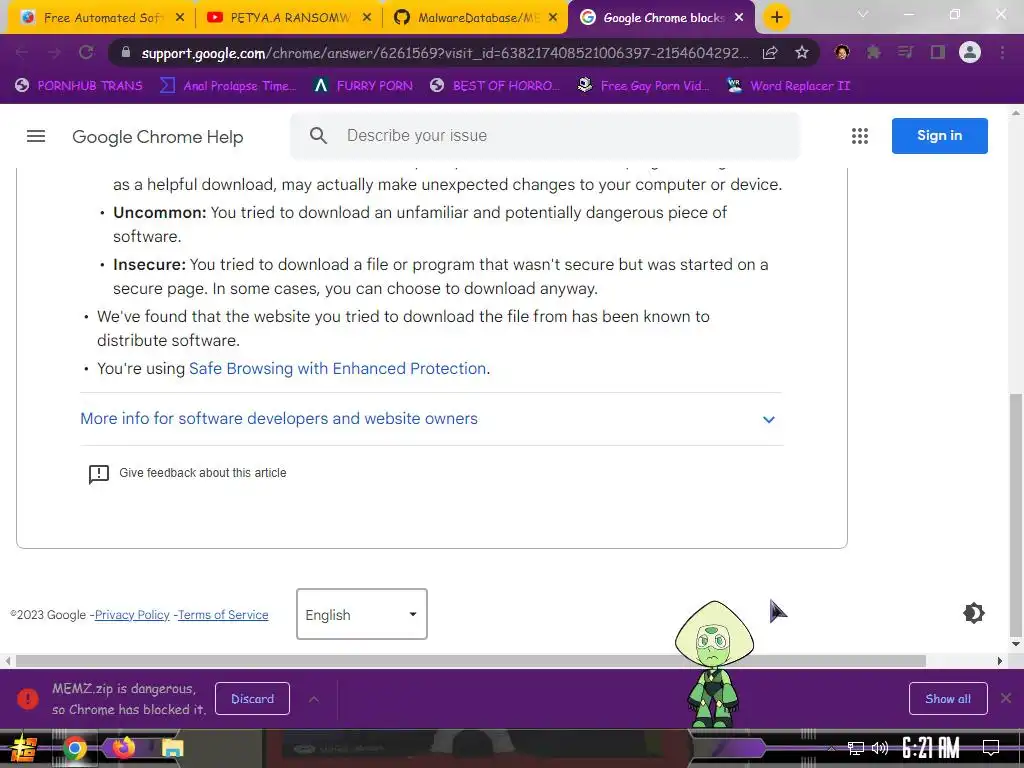Close the MalwareDatabase tab
This screenshot has height=768, width=1024.
click(553, 18)
